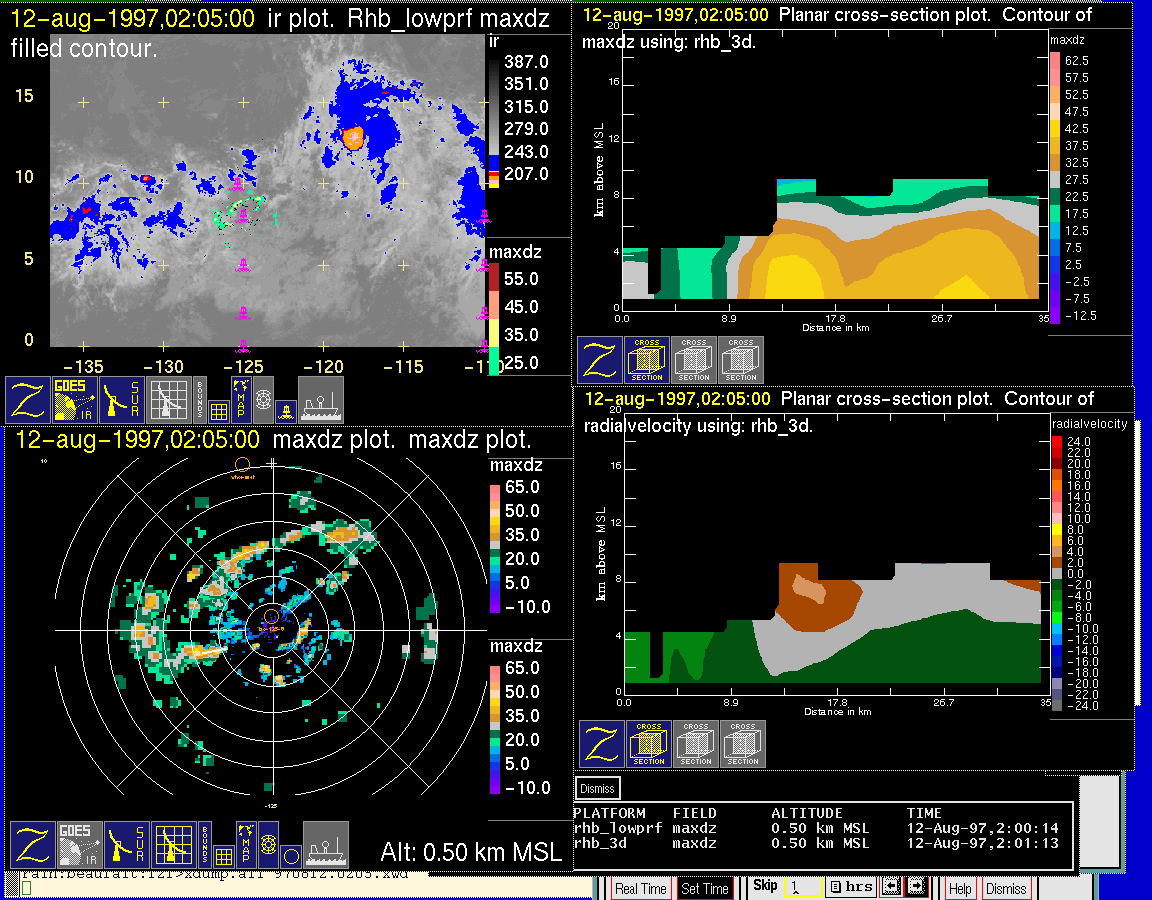This screenshot has height=900, width=1152.
Task: Click the MAP icon in ir plot toolbar
Action: 241,399
